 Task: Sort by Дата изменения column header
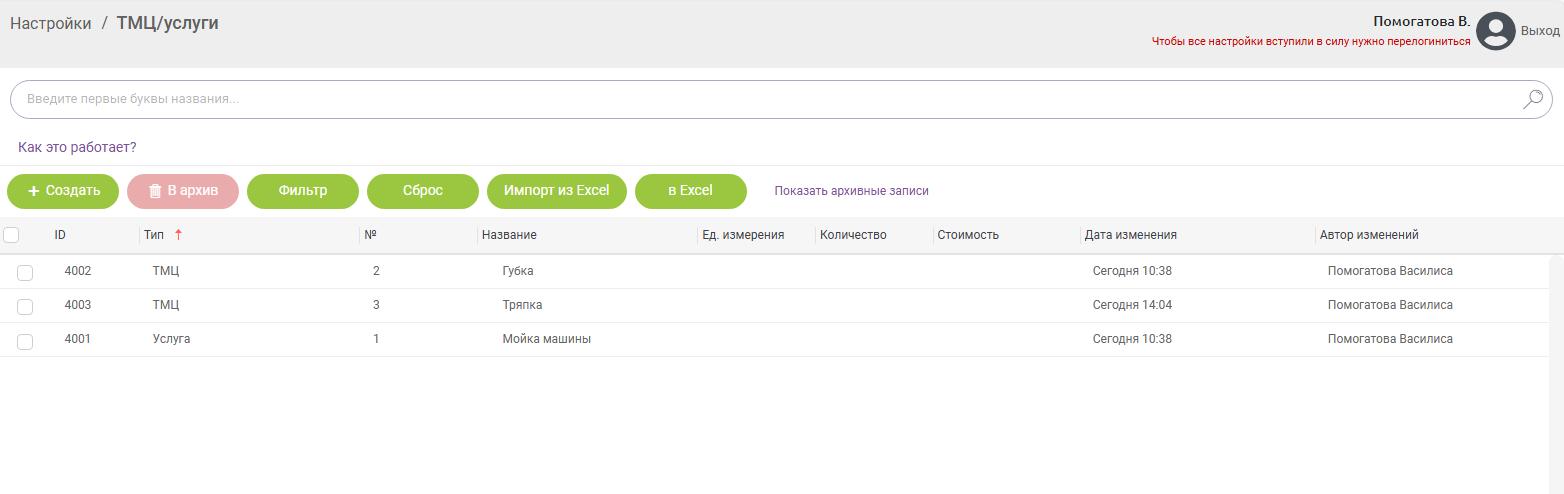(x=1130, y=235)
